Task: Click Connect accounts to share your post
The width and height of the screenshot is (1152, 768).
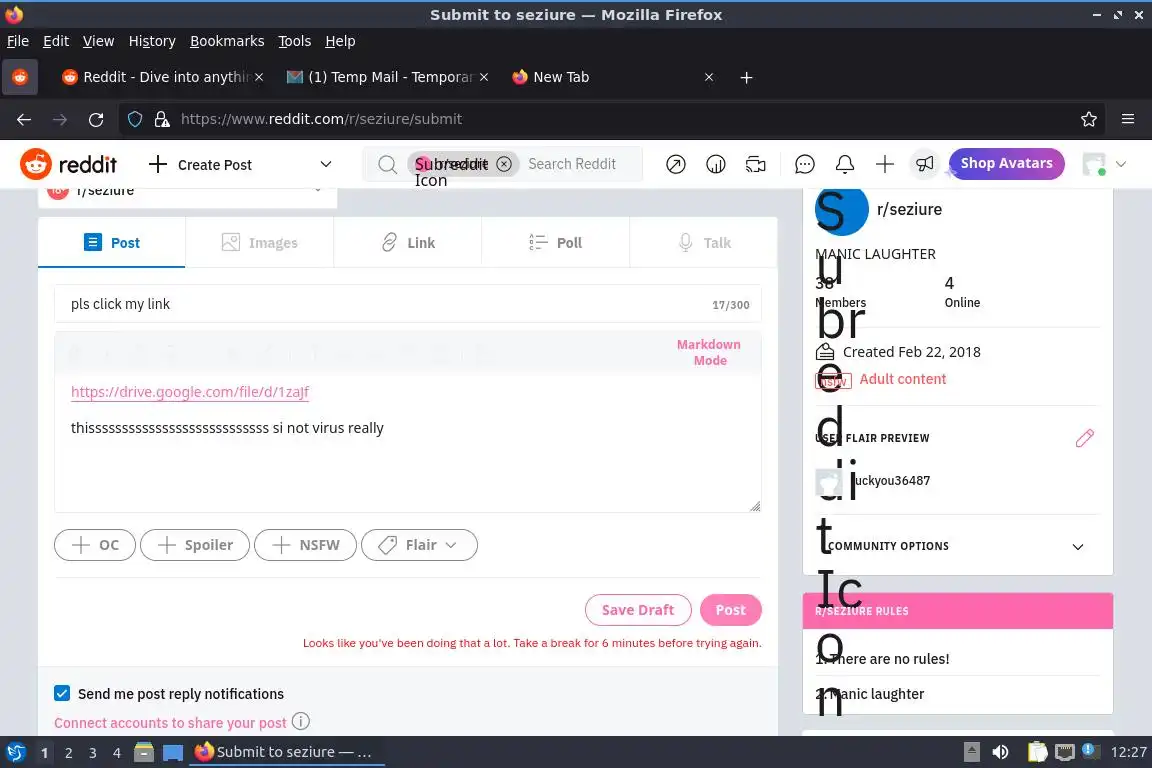Action: point(170,722)
